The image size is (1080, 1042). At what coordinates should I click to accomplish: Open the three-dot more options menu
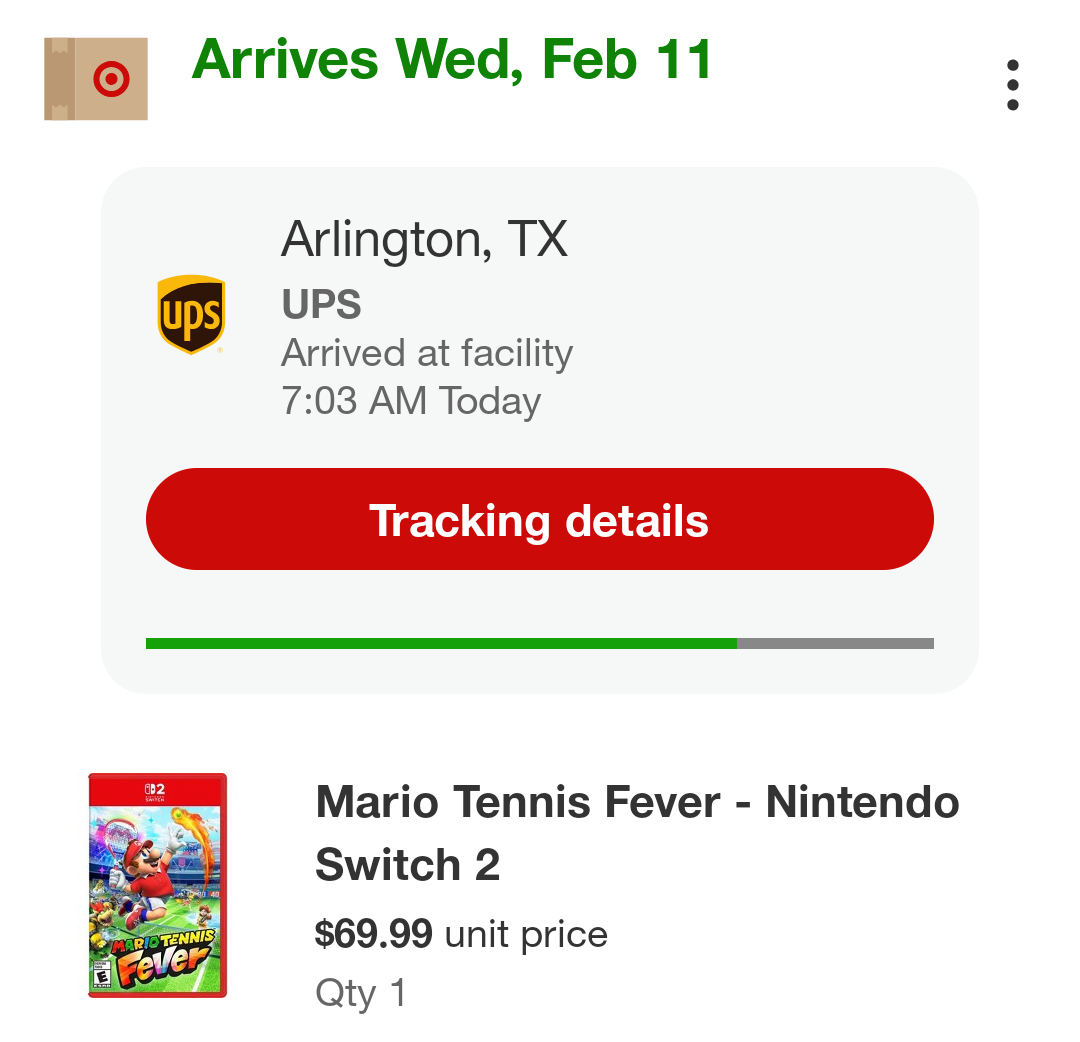(1012, 85)
